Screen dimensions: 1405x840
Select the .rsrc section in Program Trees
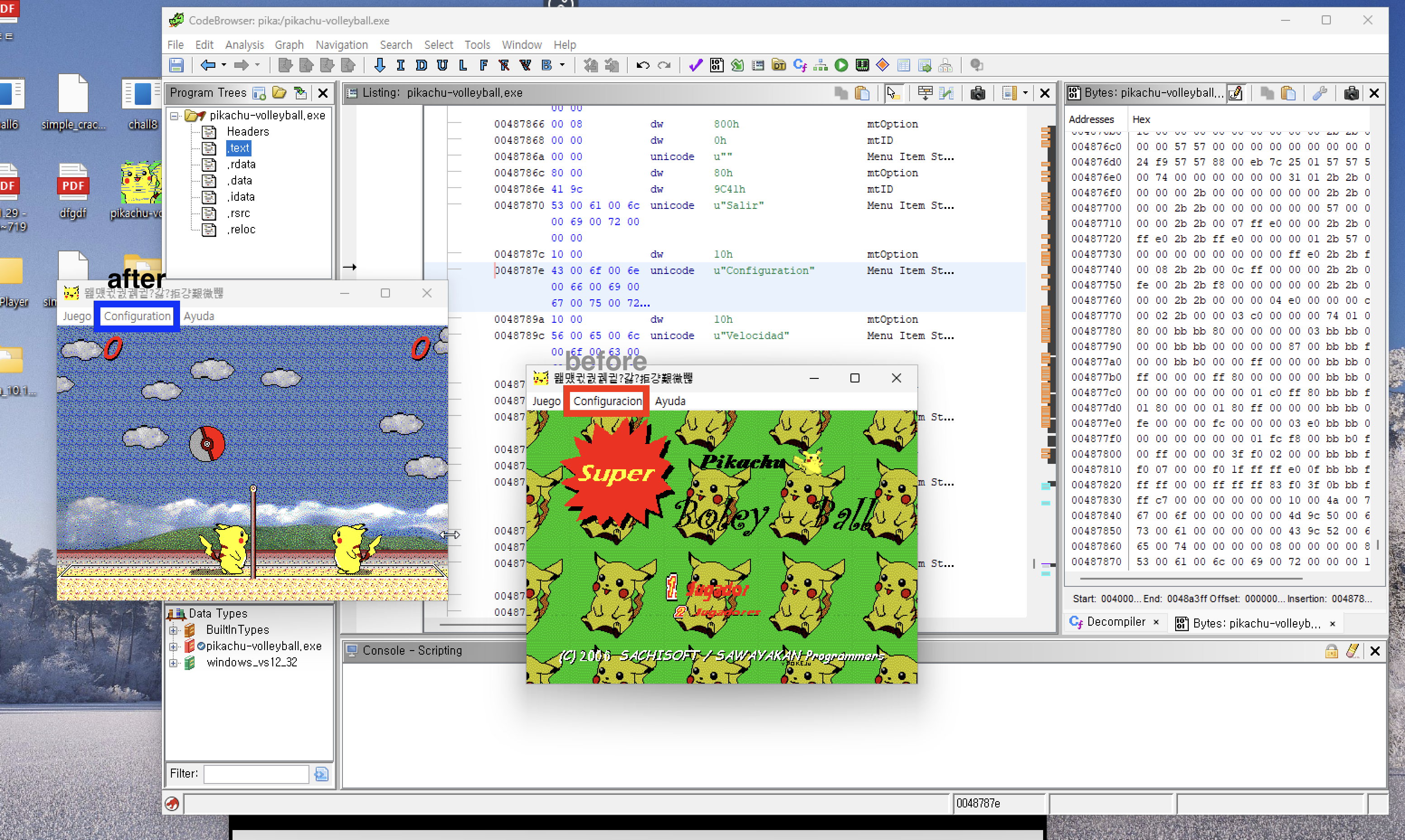238,213
